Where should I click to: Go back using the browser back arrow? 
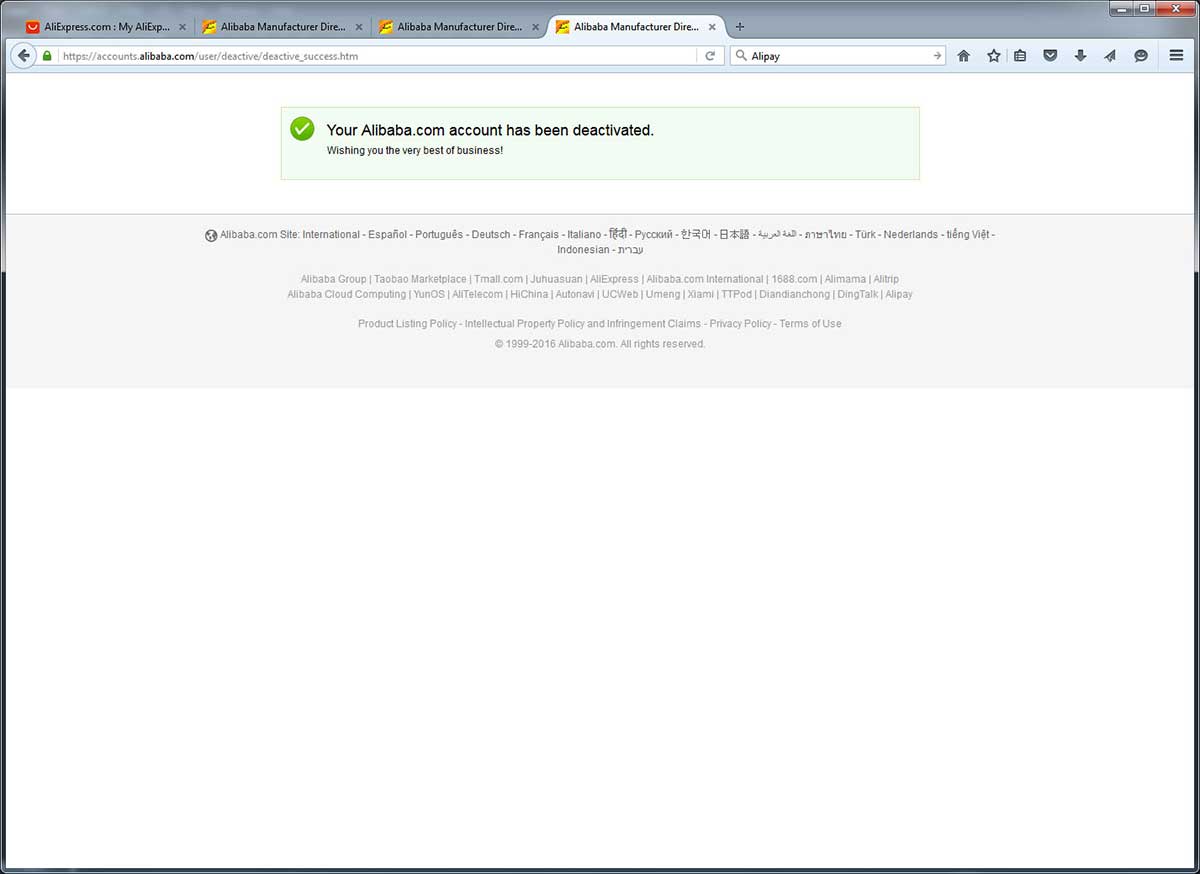pyautogui.click(x=23, y=56)
